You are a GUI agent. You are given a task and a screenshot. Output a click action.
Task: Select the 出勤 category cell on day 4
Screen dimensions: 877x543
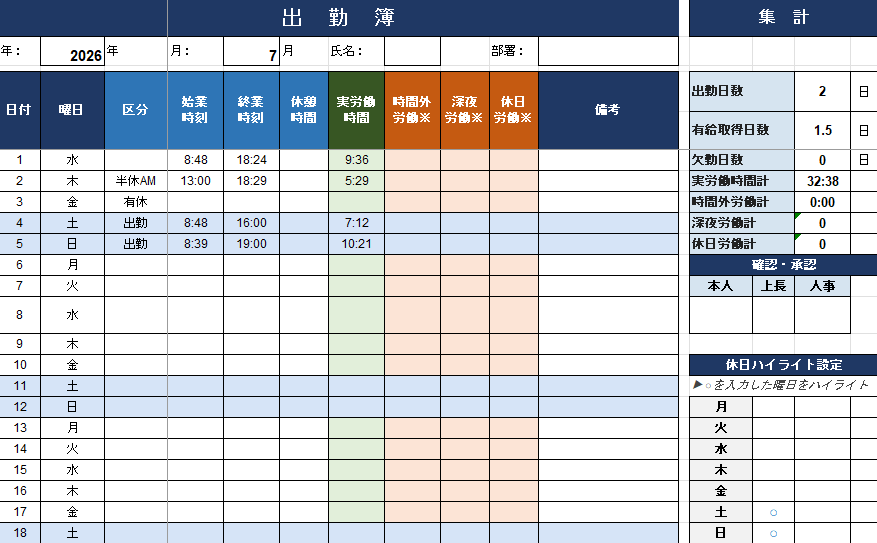[136, 223]
